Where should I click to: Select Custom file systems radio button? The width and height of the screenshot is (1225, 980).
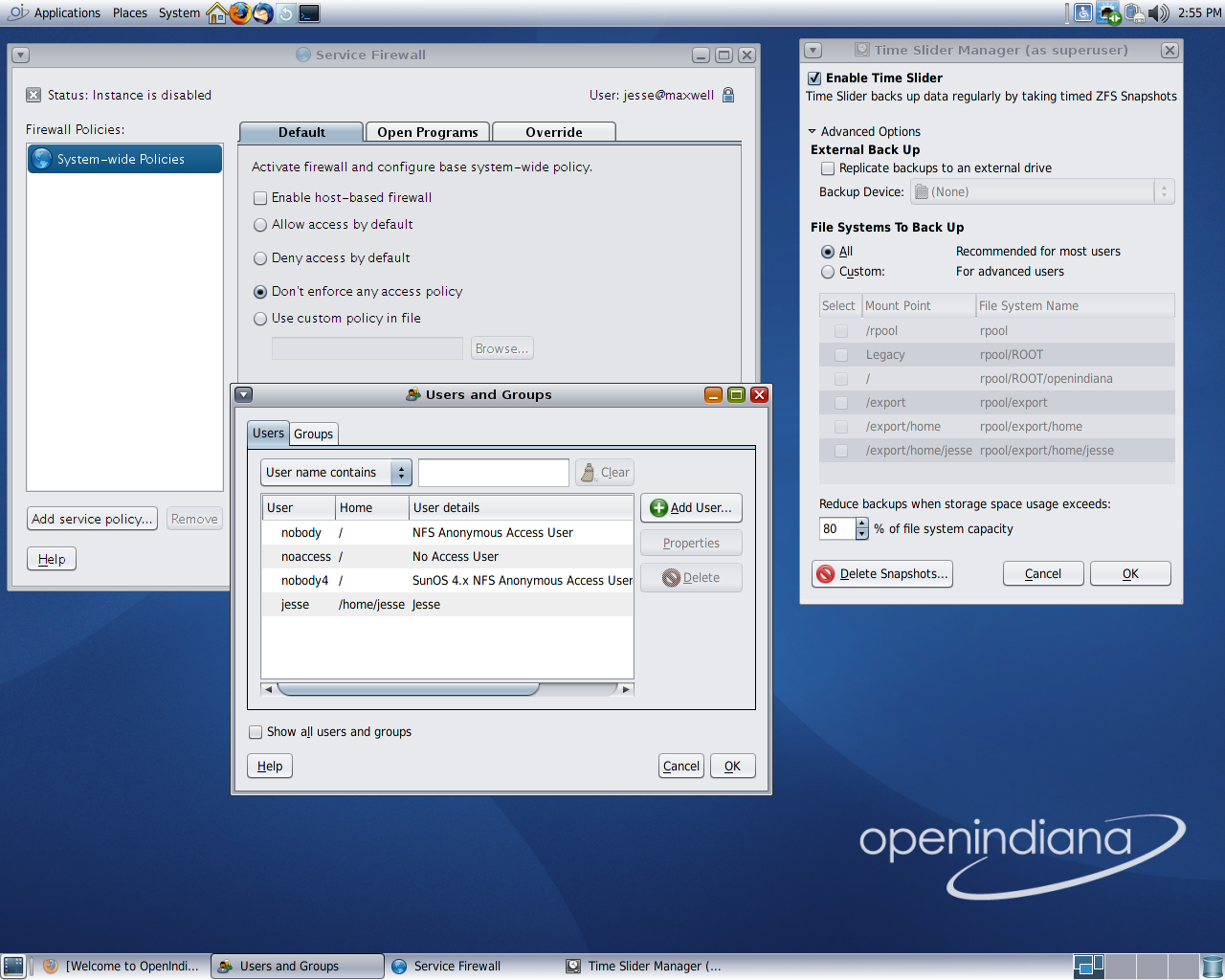click(828, 272)
